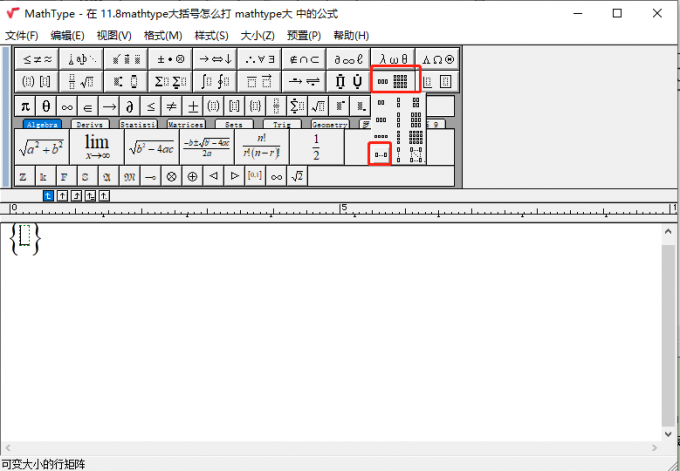Open the spaces and ellipses palette

tap(82, 59)
